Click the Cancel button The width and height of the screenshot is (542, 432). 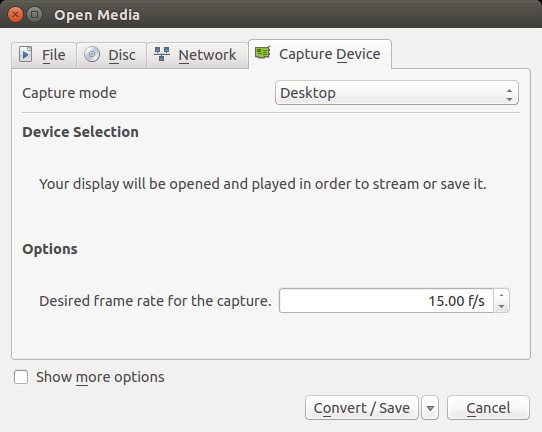coord(488,408)
